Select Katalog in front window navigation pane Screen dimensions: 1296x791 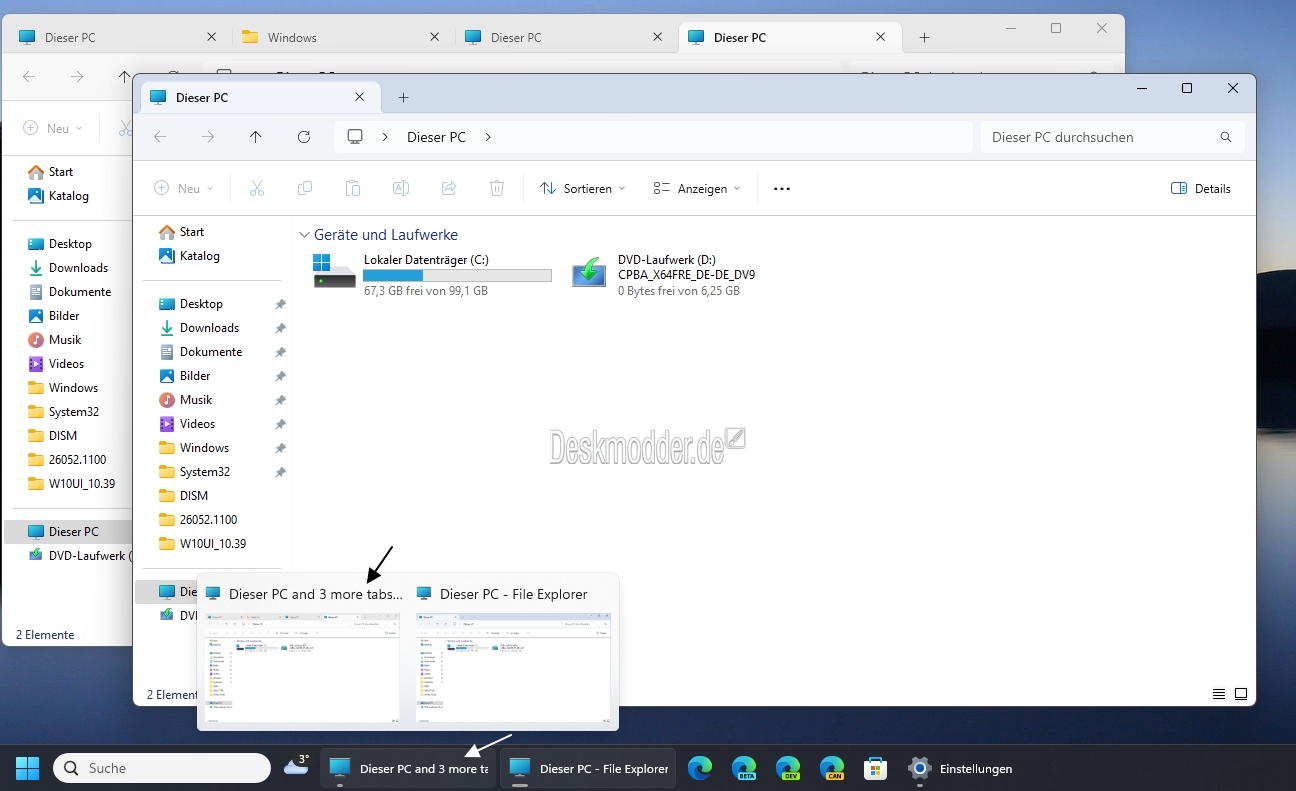point(188,255)
